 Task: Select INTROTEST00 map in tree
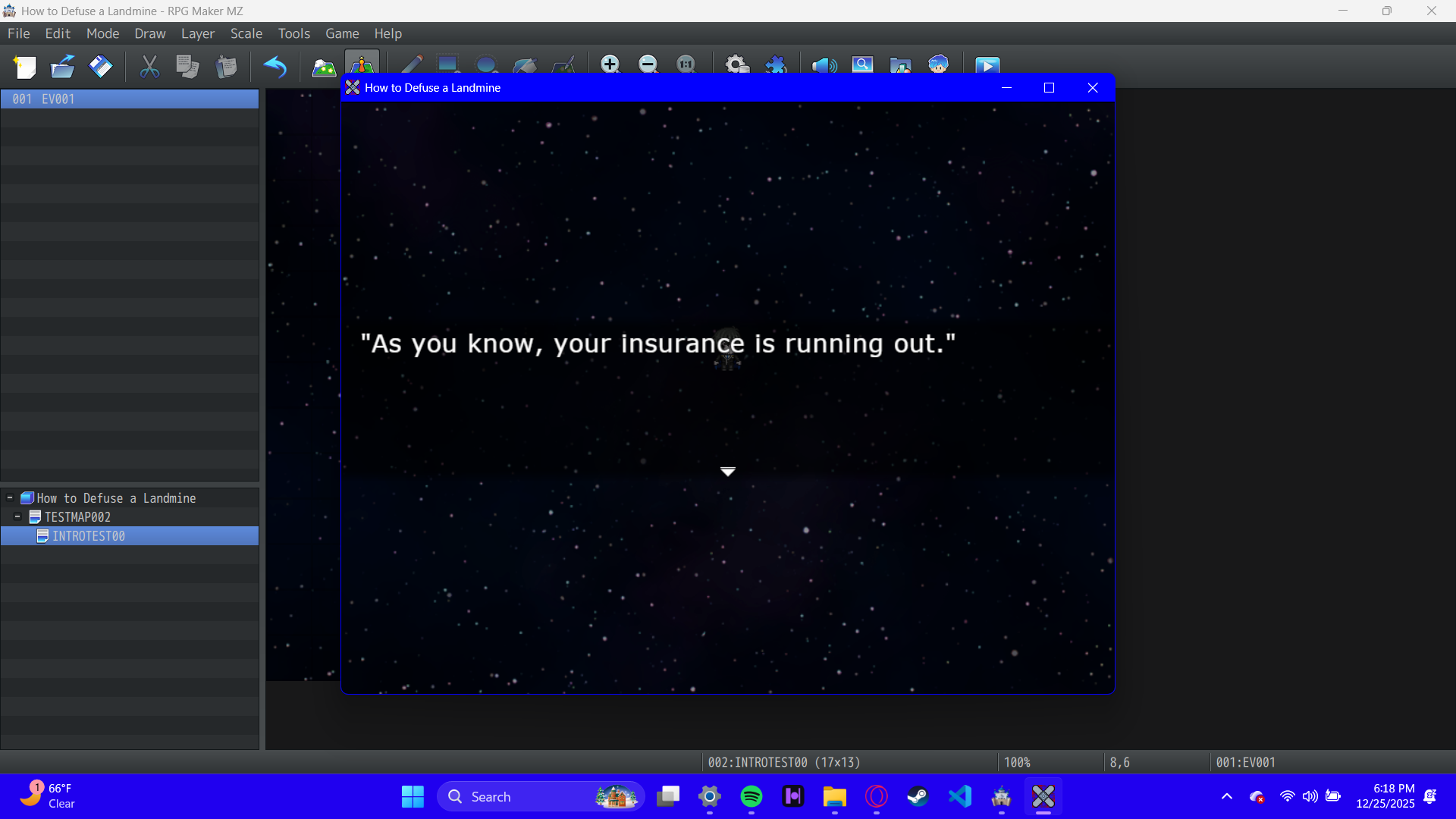click(88, 536)
